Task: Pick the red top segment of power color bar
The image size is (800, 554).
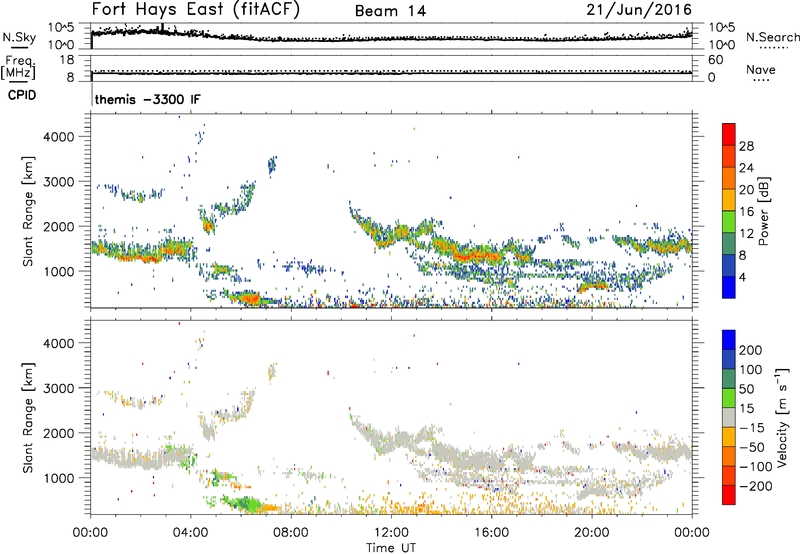Action: coord(729,134)
